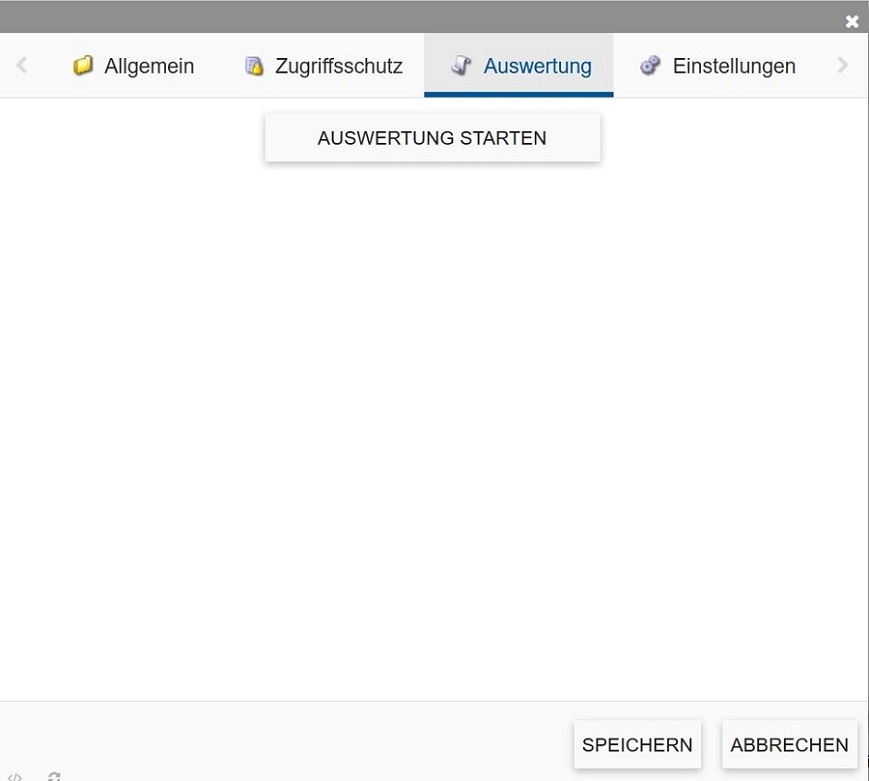This screenshot has height=781, width=869.
Task: Click the refresh icon at bottom left
Action: coord(53,776)
